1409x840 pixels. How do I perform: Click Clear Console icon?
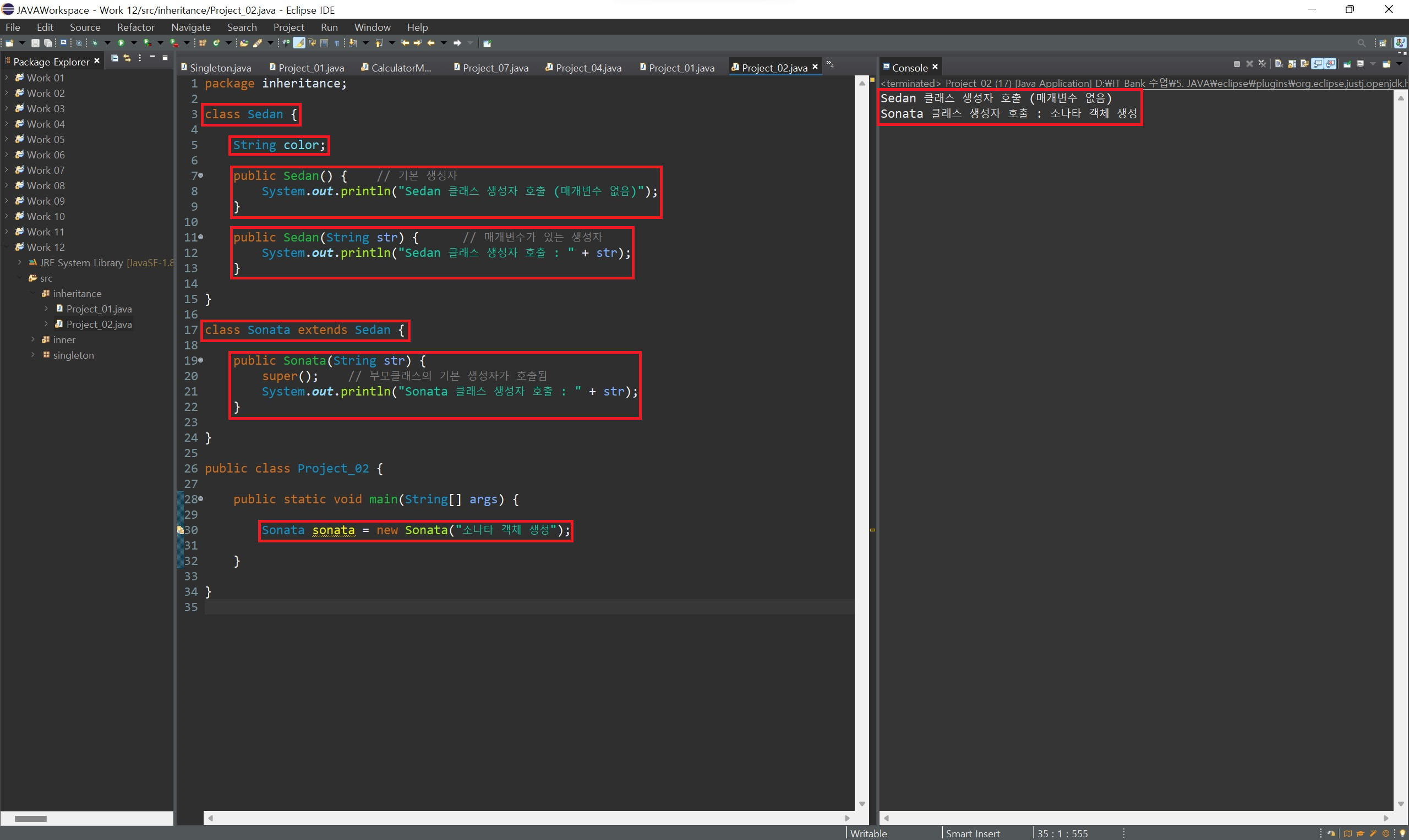tap(1279, 64)
